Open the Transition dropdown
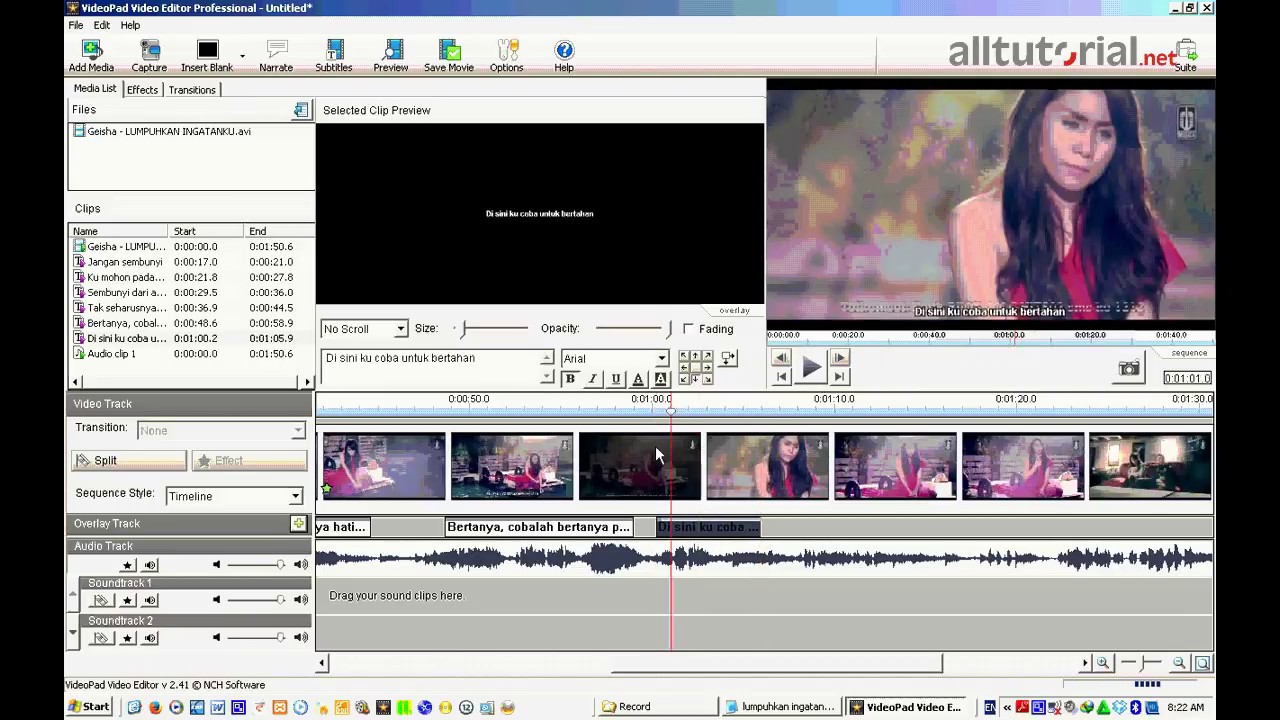Screen dimensions: 1280x720 pos(221,430)
